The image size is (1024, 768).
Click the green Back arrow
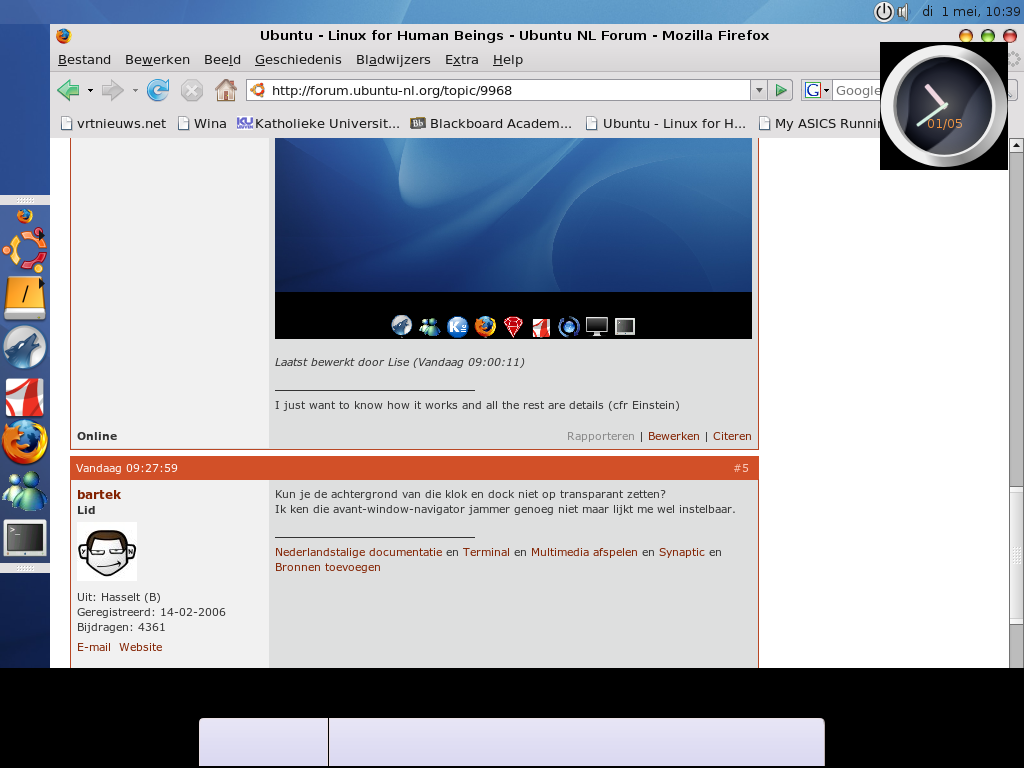pyautogui.click(x=68, y=90)
